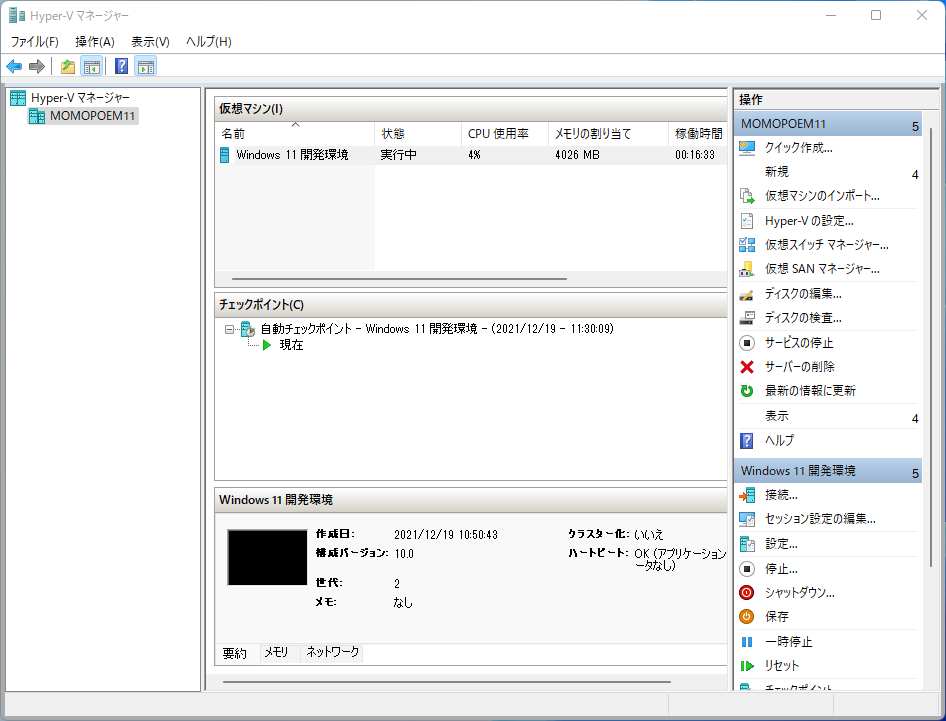Open the ファイル(F) menu
The height and width of the screenshot is (721, 946).
tap(34, 42)
